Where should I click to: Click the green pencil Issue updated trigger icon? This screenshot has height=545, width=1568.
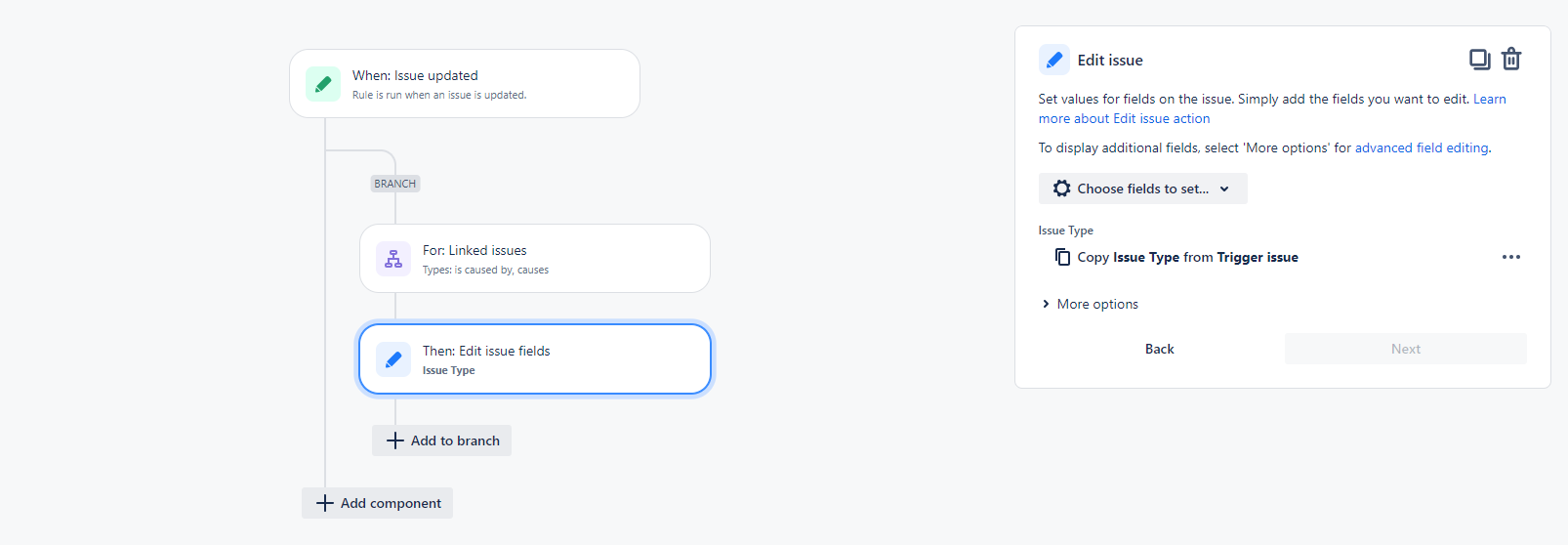323,84
